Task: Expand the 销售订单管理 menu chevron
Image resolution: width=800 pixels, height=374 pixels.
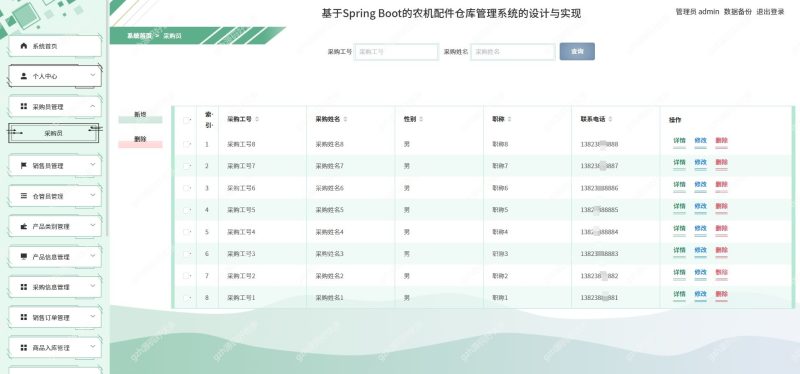Action: tap(93, 316)
